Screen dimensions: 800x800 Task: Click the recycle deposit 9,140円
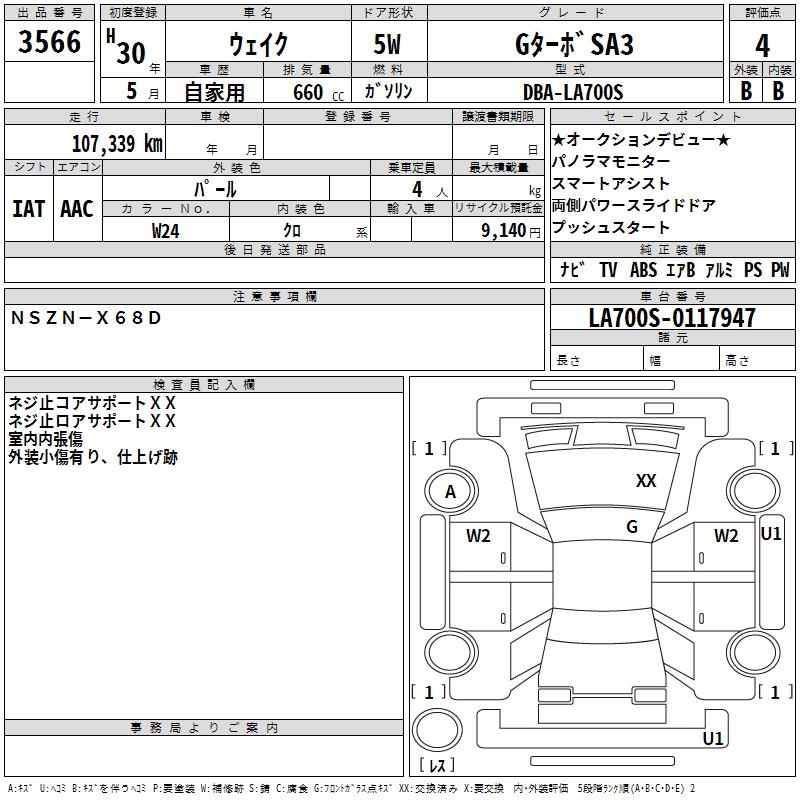(511, 231)
